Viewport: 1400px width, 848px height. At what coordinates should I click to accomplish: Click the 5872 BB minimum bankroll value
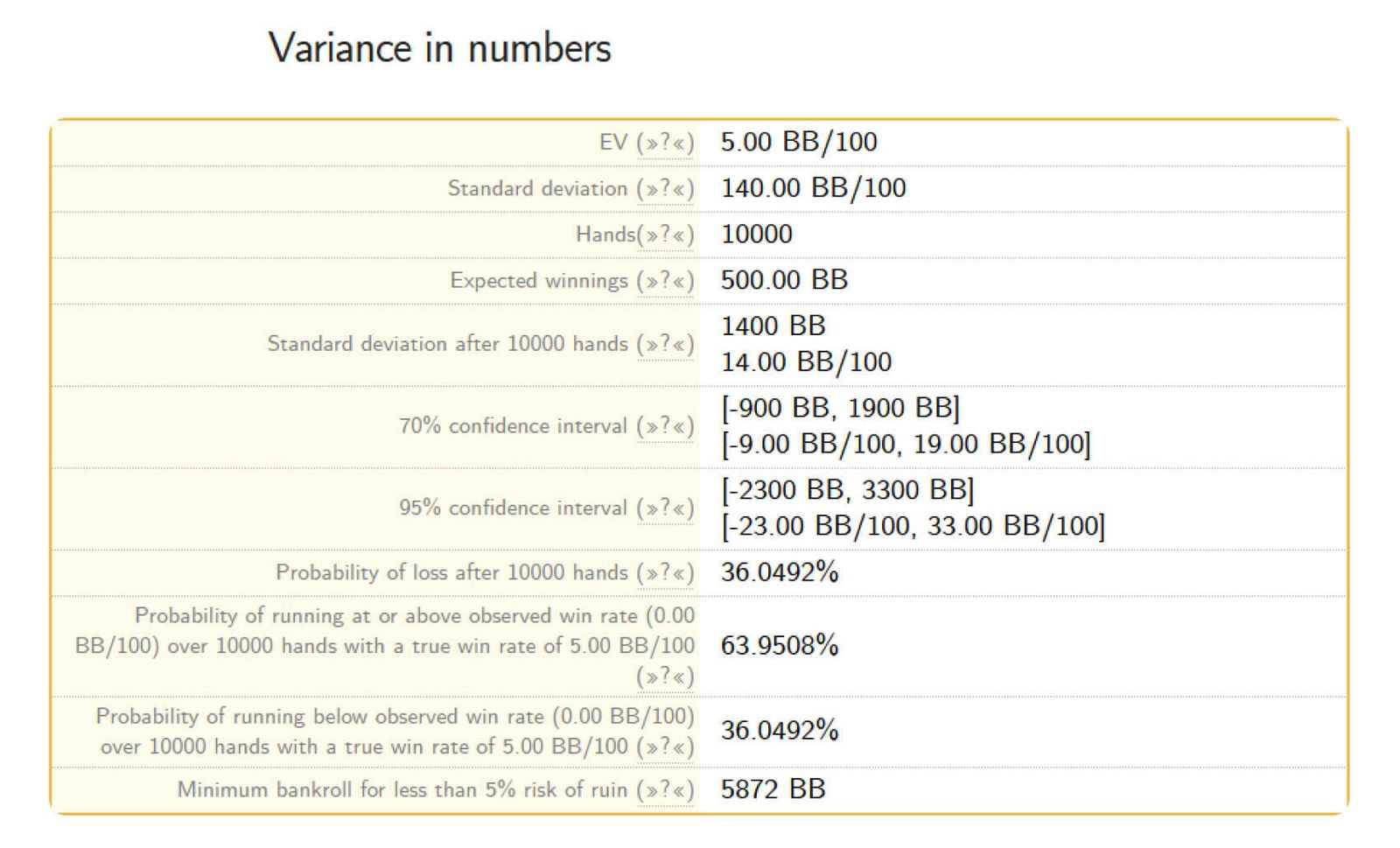pos(773,789)
